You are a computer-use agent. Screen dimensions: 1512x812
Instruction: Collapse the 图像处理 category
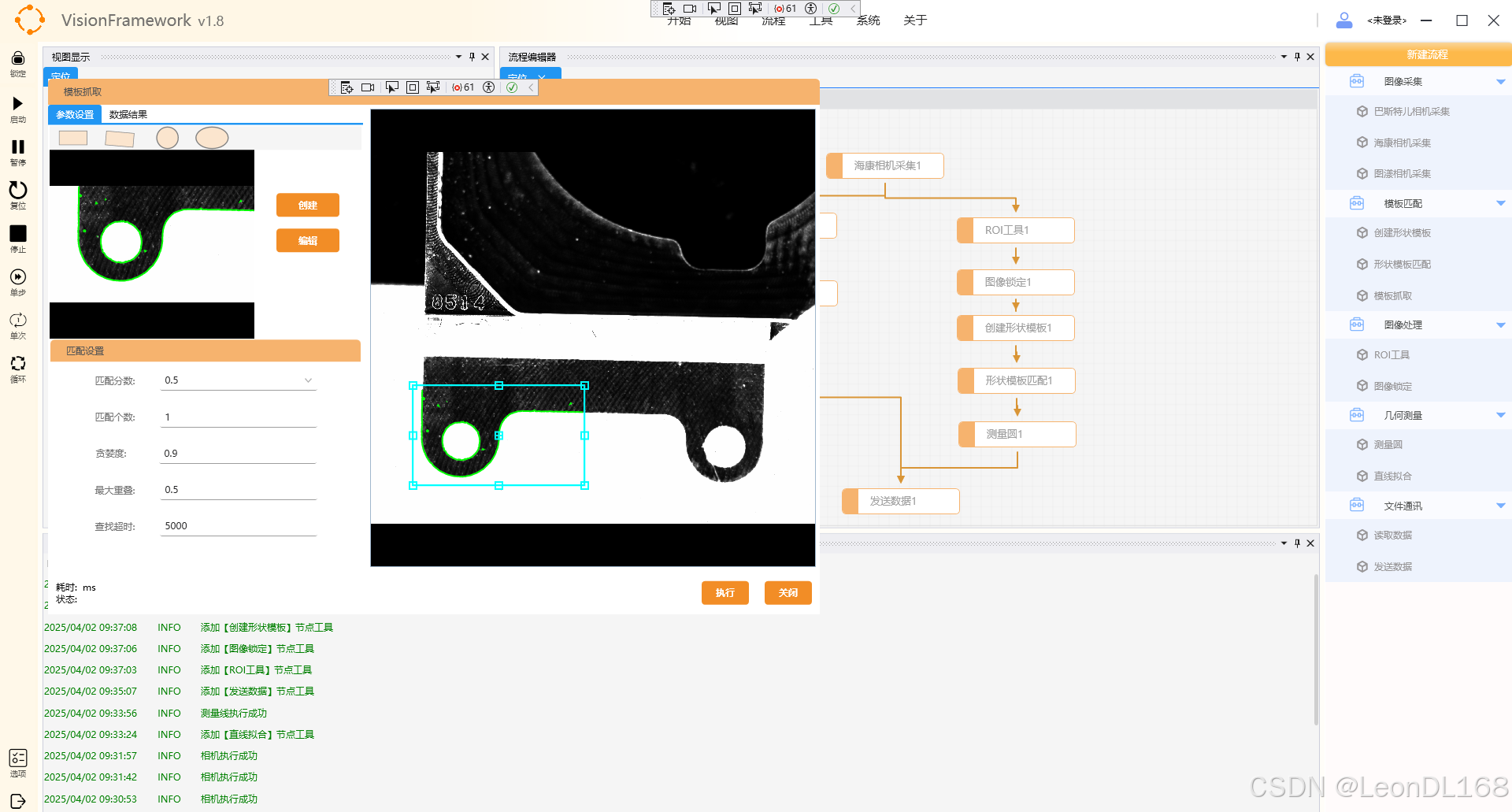(1501, 324)
